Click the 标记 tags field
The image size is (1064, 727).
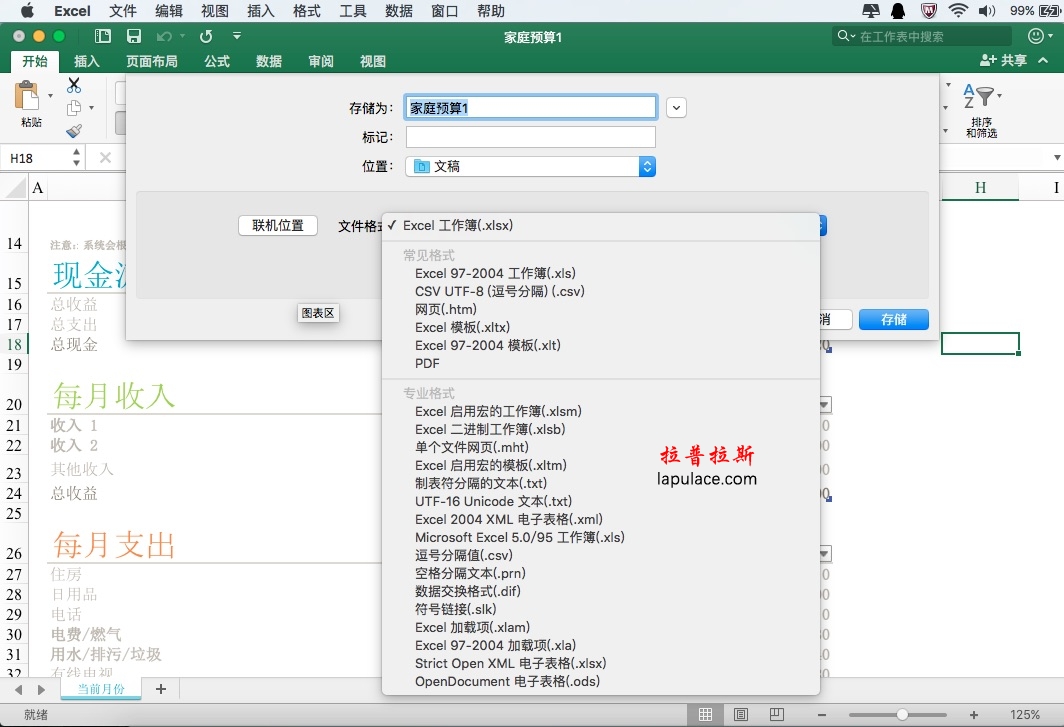tap(531, 137)
